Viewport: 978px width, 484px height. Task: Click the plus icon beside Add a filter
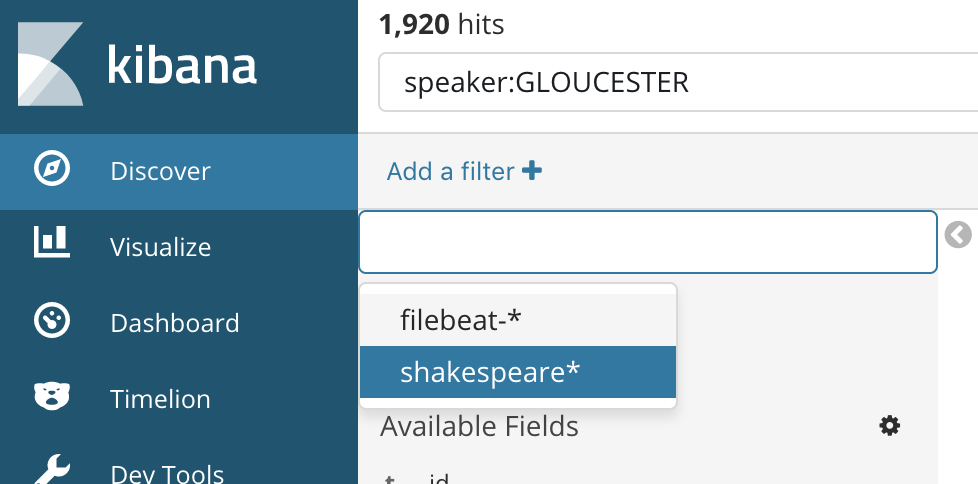531,170
